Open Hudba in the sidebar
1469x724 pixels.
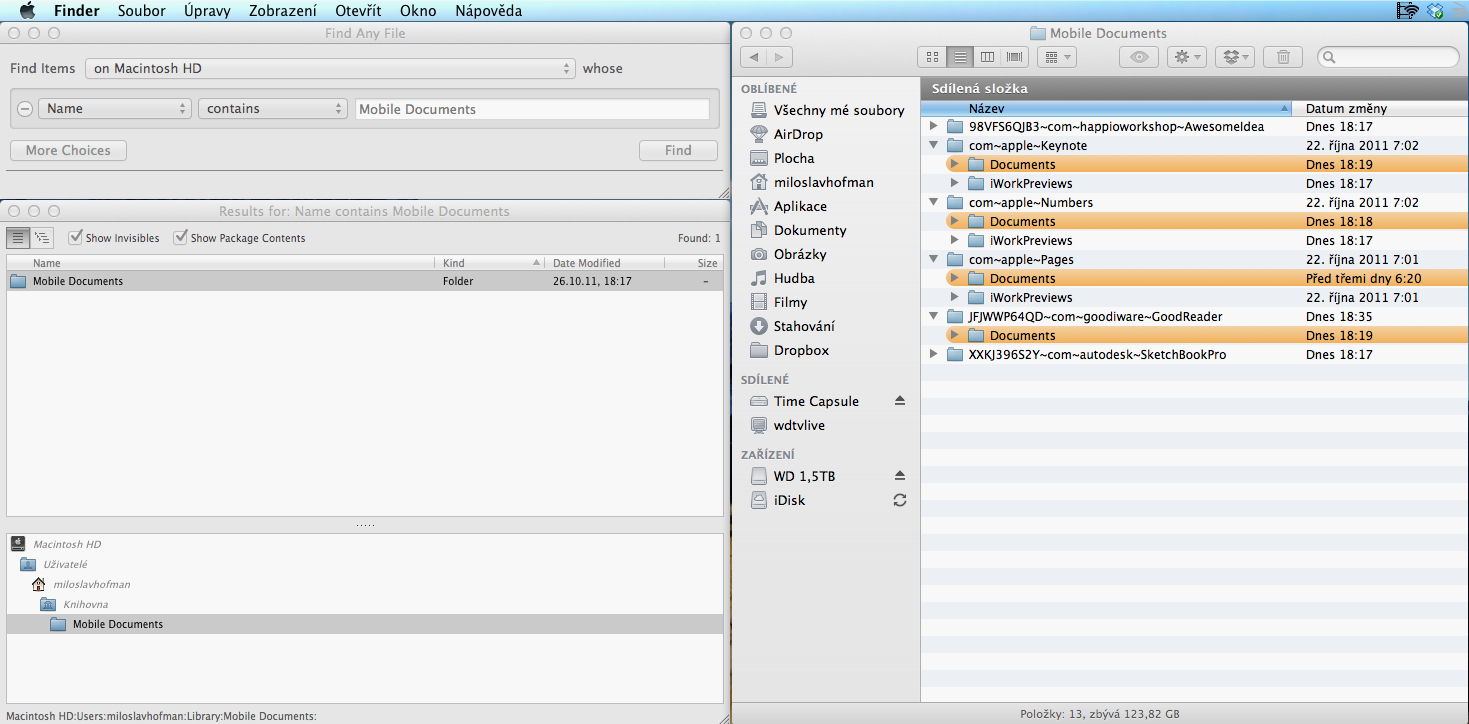(x=794, y=278)
